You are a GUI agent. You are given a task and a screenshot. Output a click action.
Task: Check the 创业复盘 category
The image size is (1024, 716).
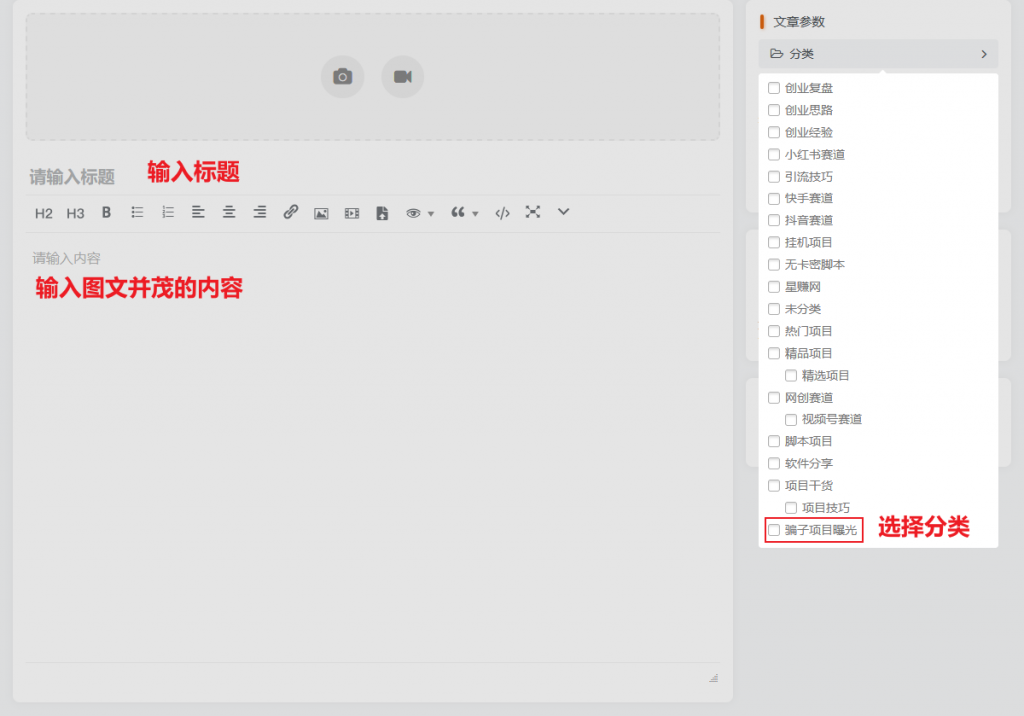[x=773, y=88]
